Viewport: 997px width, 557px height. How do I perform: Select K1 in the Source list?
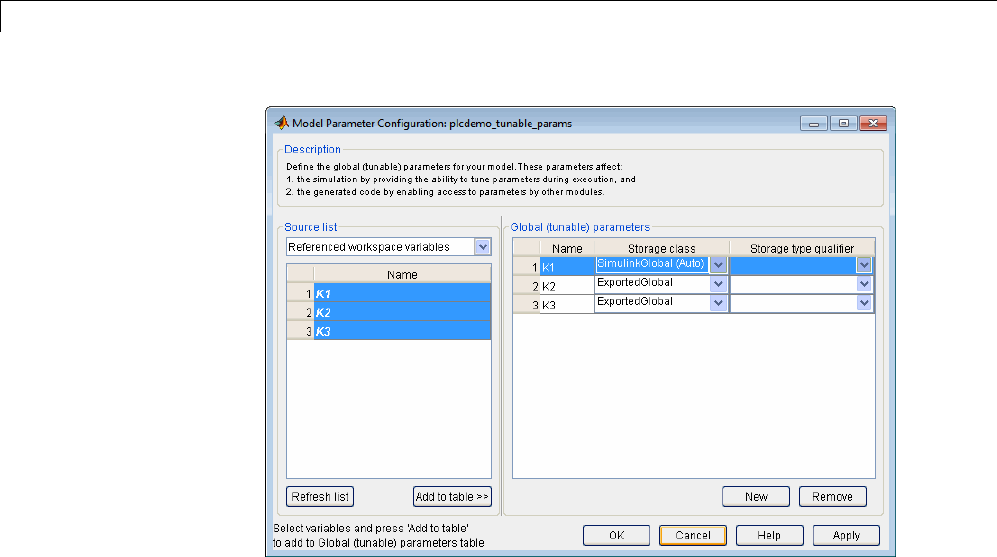point(402,293)
